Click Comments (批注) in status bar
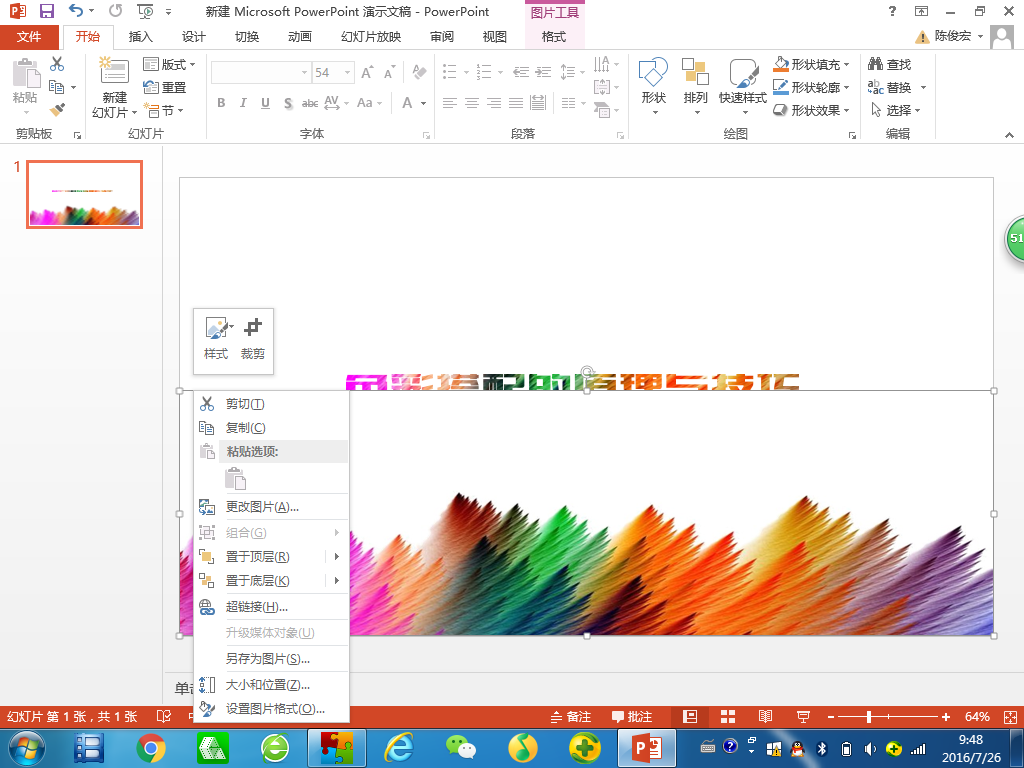Viewport: 1024px width, 768px height. coord(632,717)
